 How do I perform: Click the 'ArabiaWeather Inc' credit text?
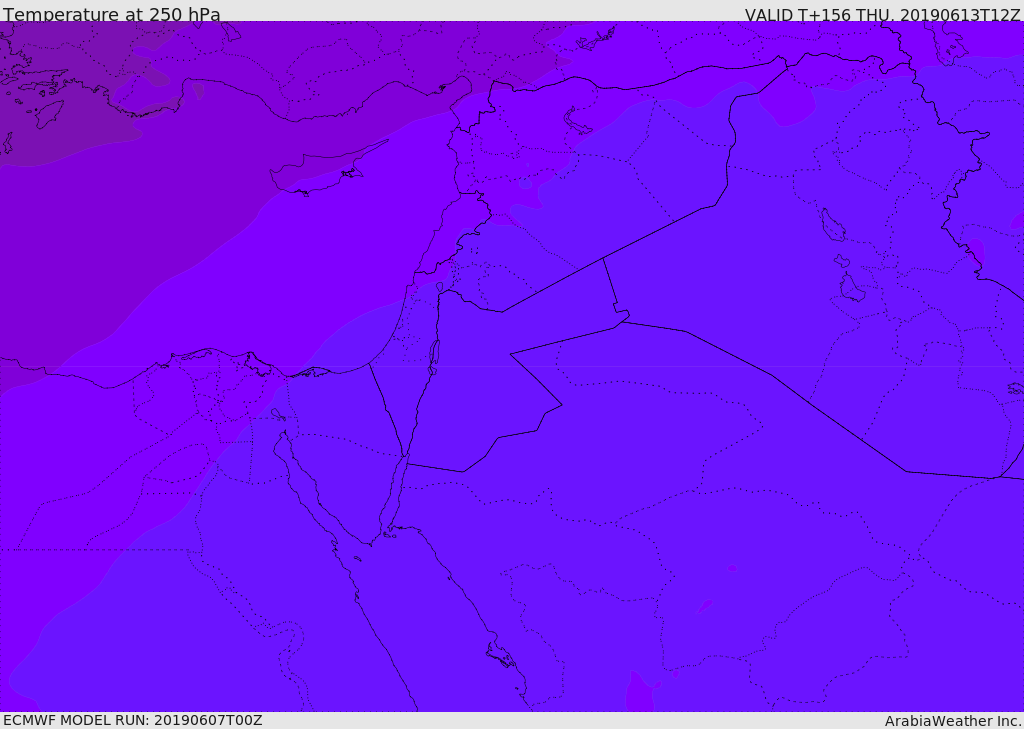(952, 721)
